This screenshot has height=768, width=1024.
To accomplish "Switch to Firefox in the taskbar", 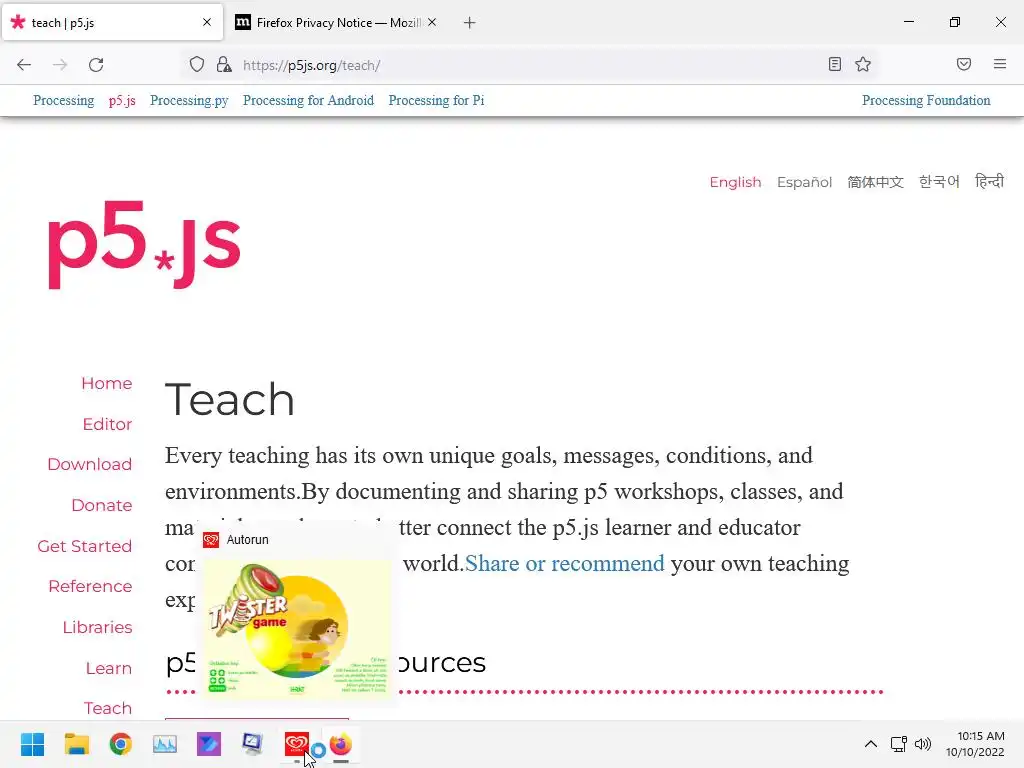I will (341, 744).
